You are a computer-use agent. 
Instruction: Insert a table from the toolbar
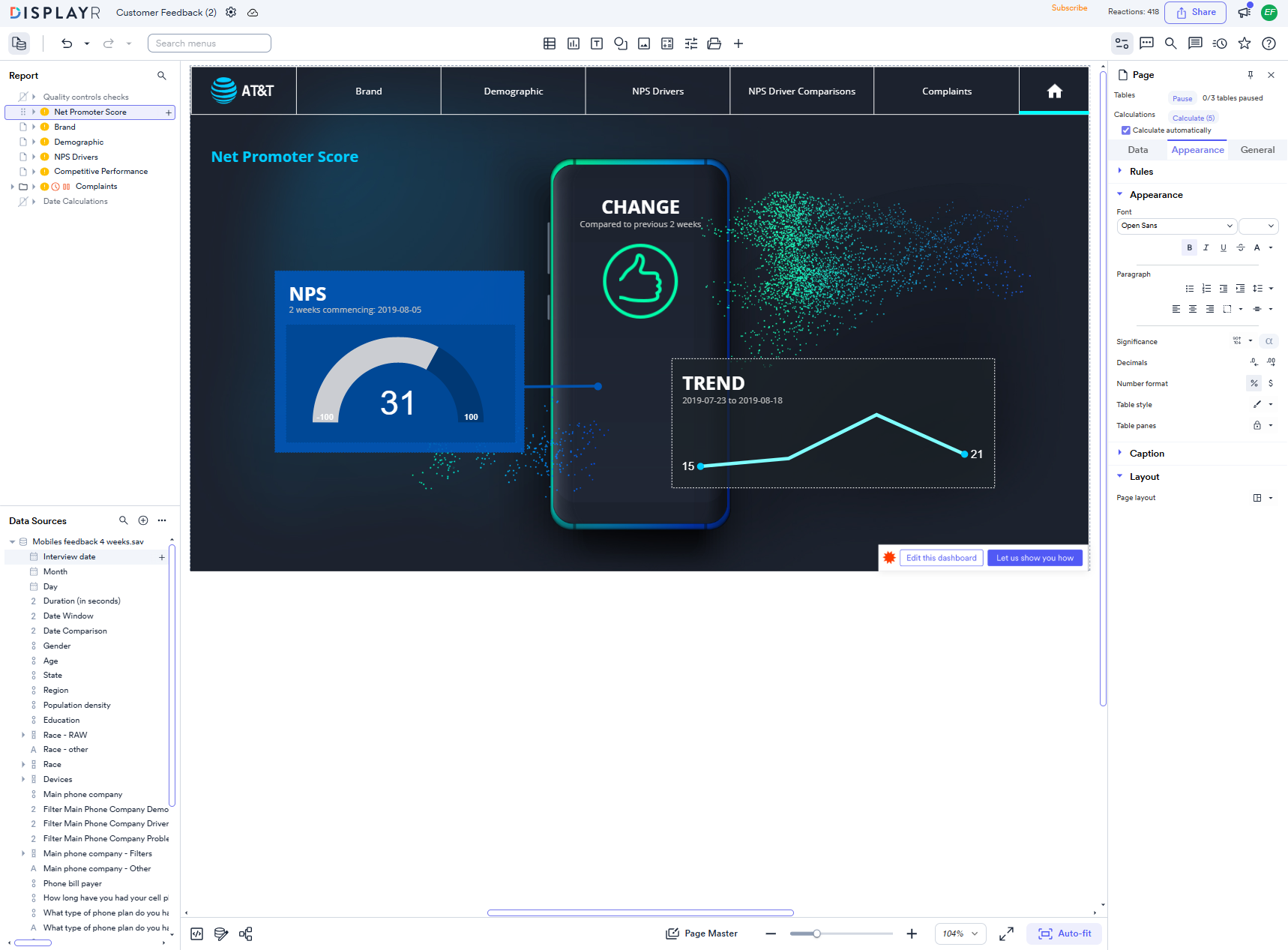550,43
